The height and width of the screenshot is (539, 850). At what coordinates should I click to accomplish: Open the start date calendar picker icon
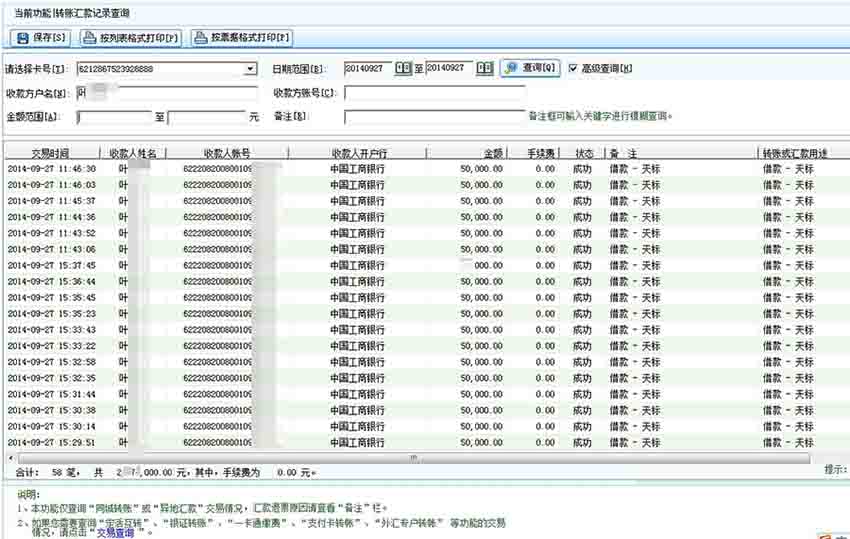click(x=403, y=68)
